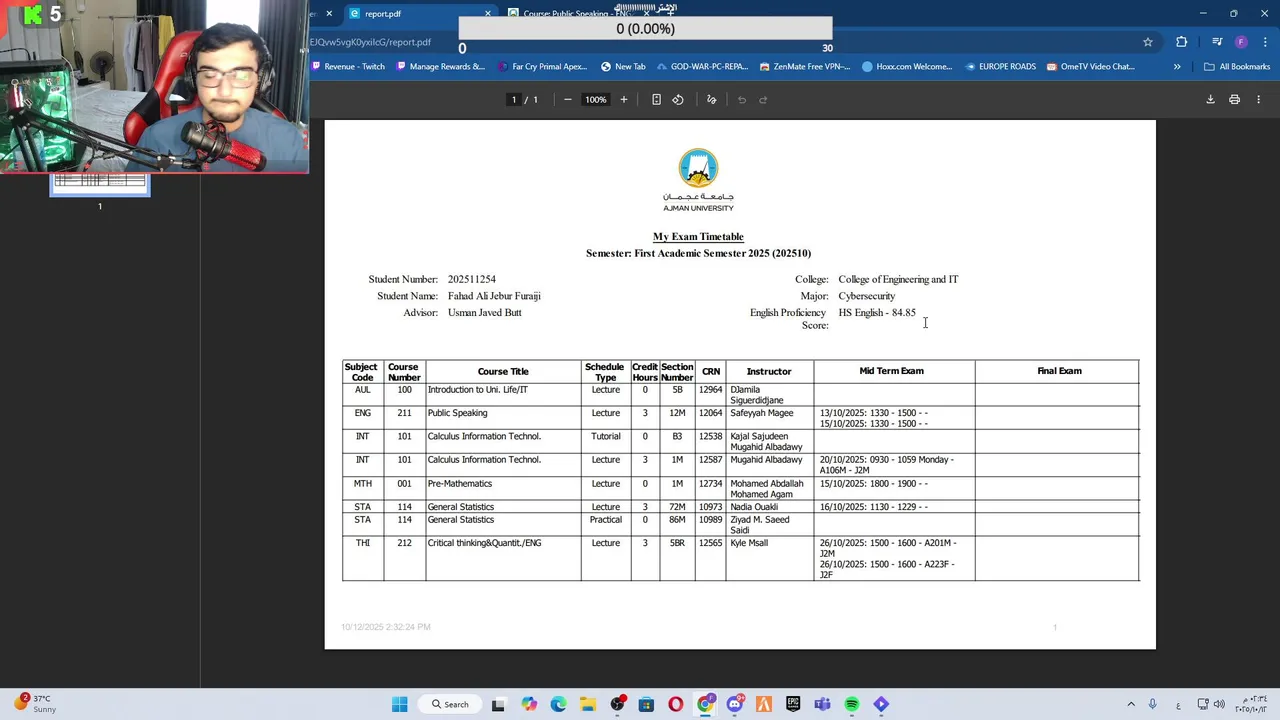Click the PDF undo arrow

742,100
